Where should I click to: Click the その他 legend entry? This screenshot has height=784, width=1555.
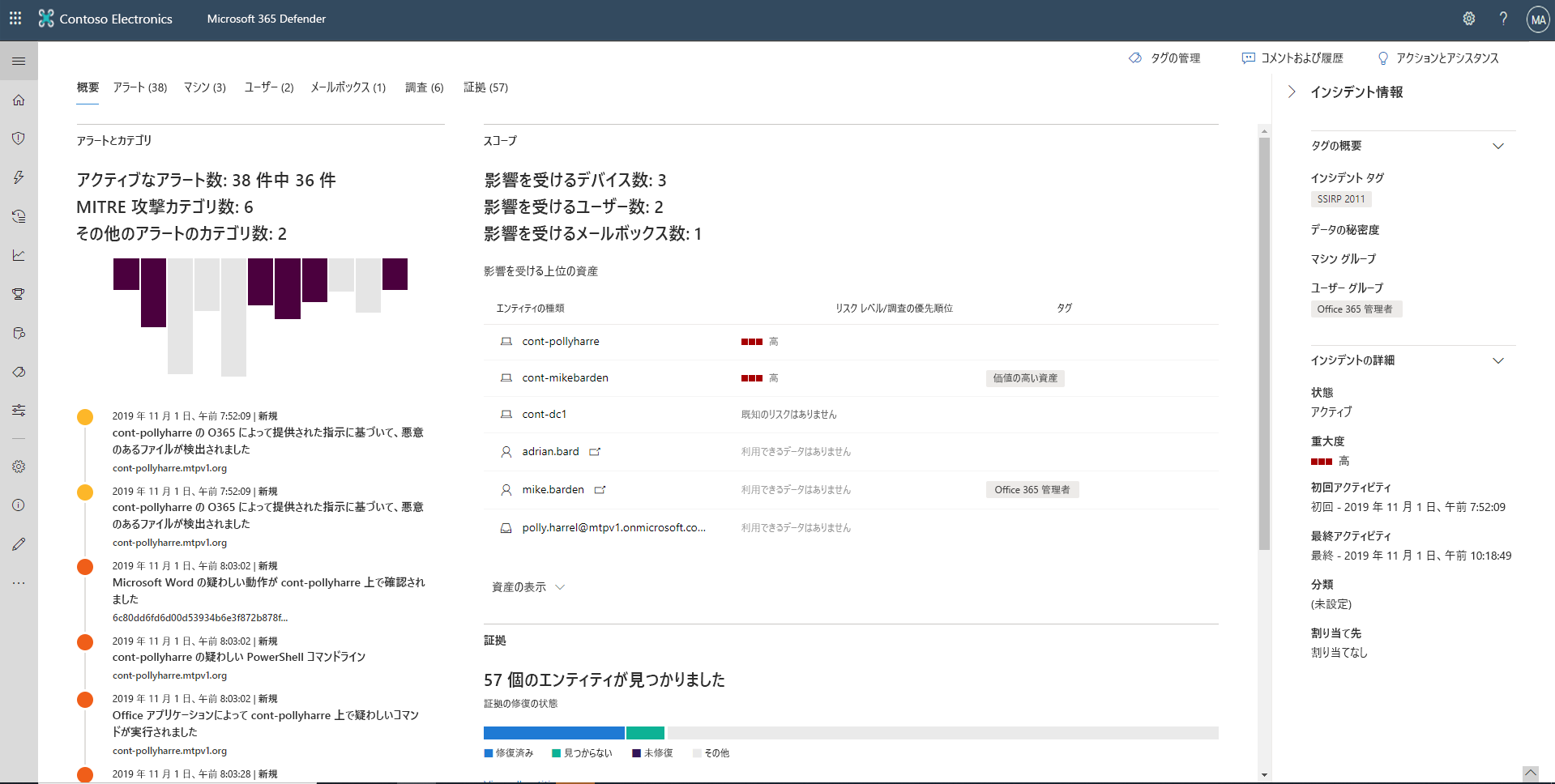click(x=711, y=753)
